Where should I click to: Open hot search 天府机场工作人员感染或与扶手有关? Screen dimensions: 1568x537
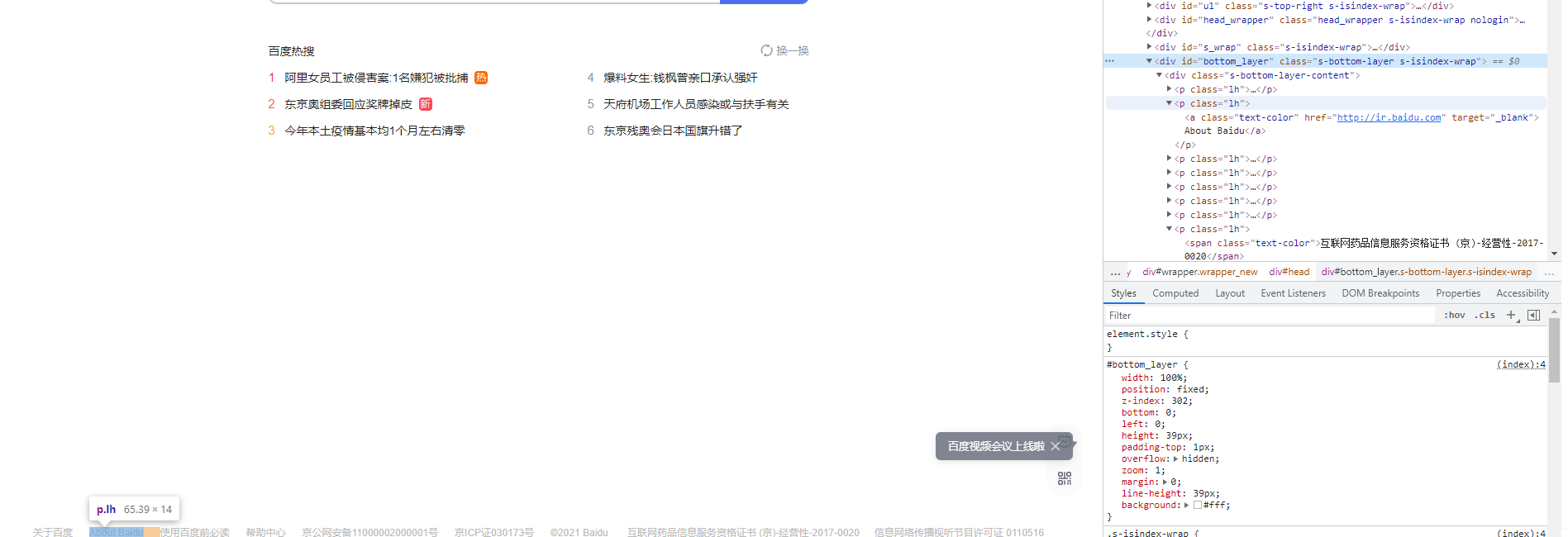696,104
